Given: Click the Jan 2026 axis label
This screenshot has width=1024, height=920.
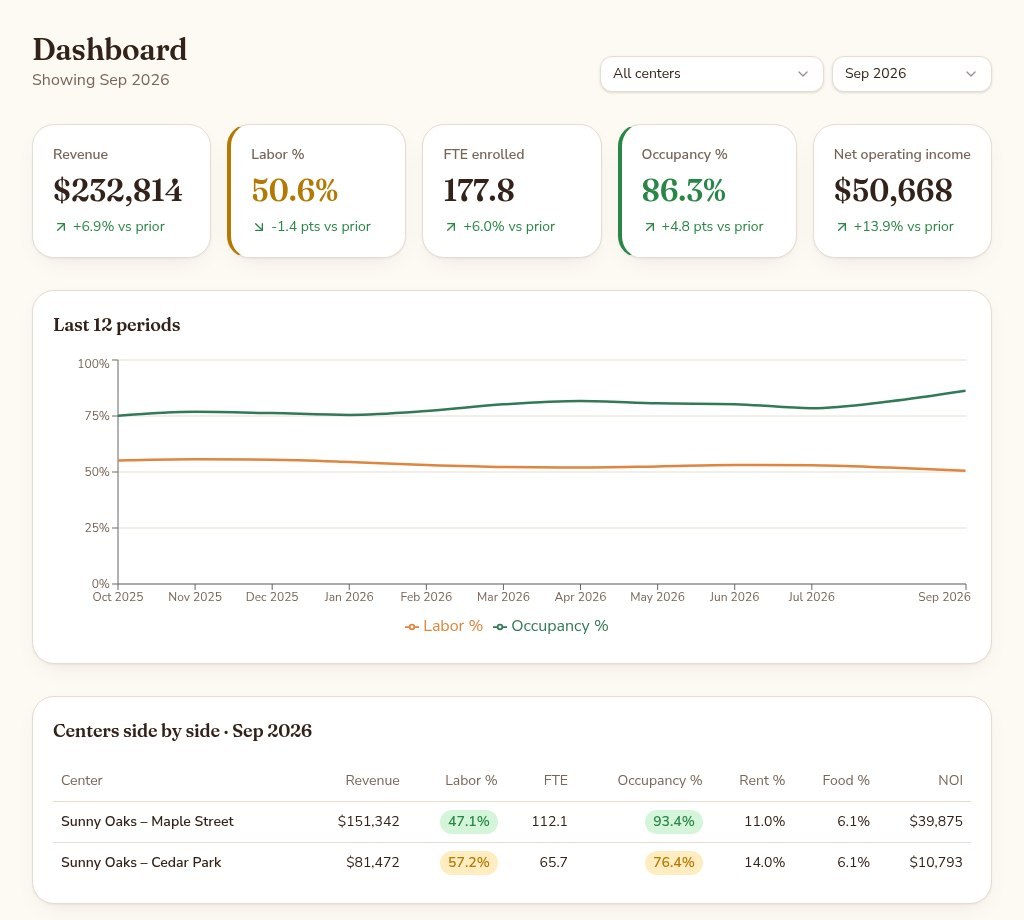Looking at the screenshot, I should click(349, 597).
